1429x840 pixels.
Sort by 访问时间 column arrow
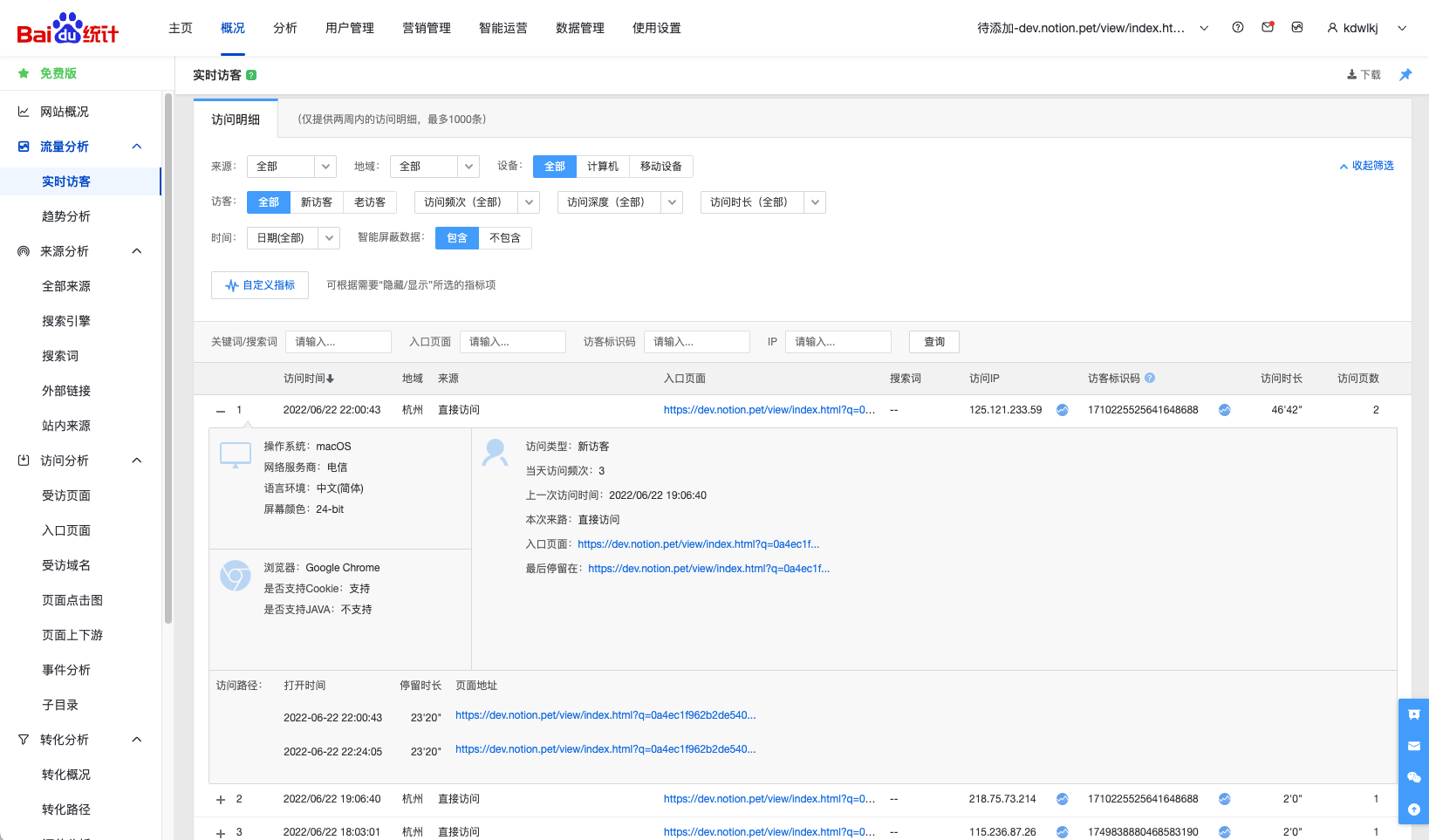[331, 379]
